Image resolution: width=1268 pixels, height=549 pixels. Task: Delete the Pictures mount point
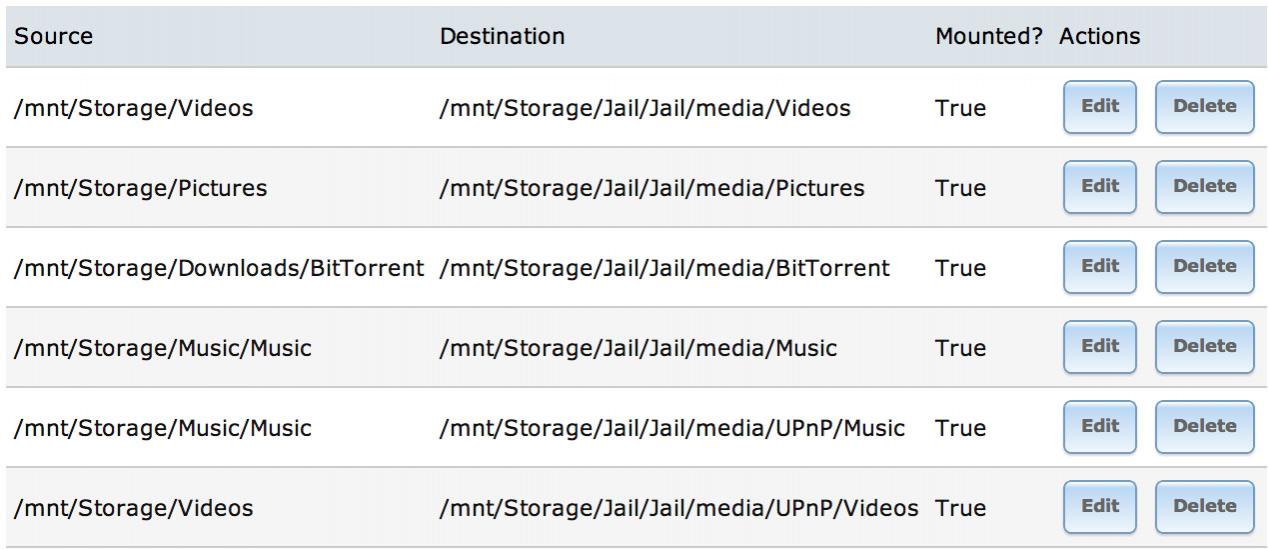point(1204,187)
